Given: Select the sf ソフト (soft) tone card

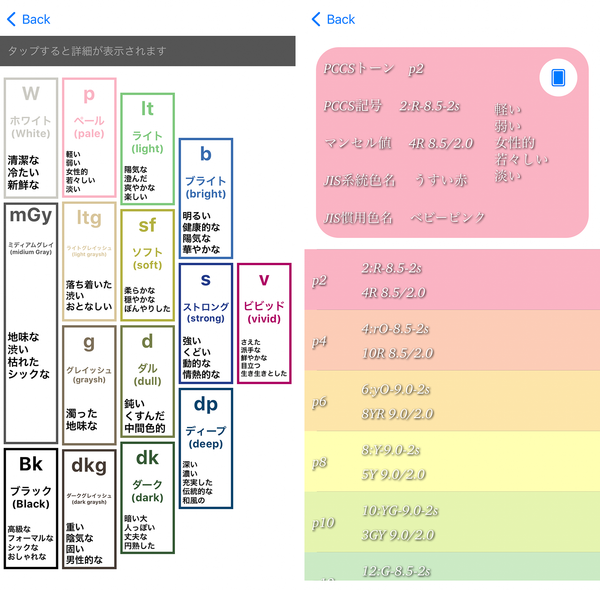Looking at the screenshot, I should (148, 265).
